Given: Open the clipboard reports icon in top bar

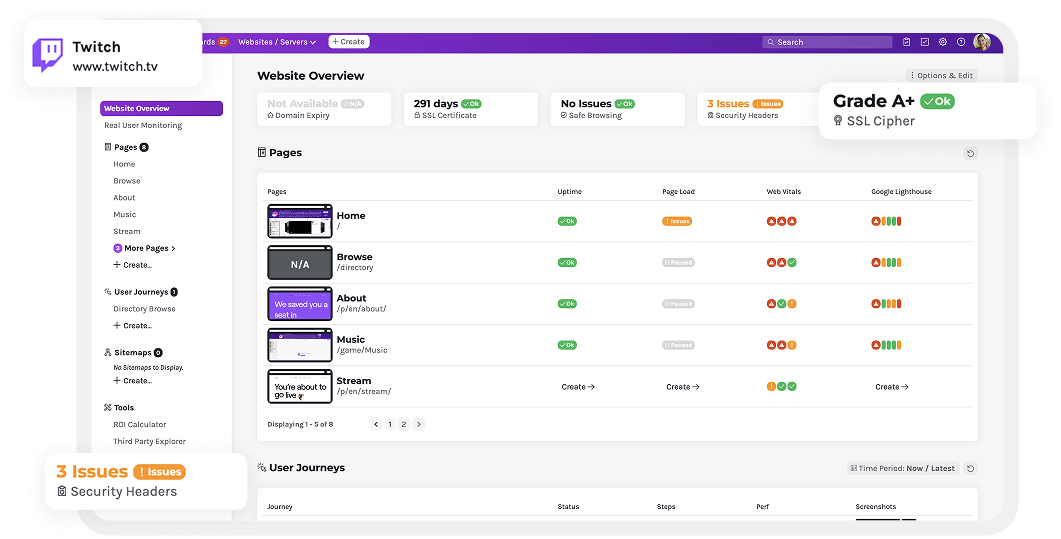Looking at the screenshot, I should [x=906, y=42].
